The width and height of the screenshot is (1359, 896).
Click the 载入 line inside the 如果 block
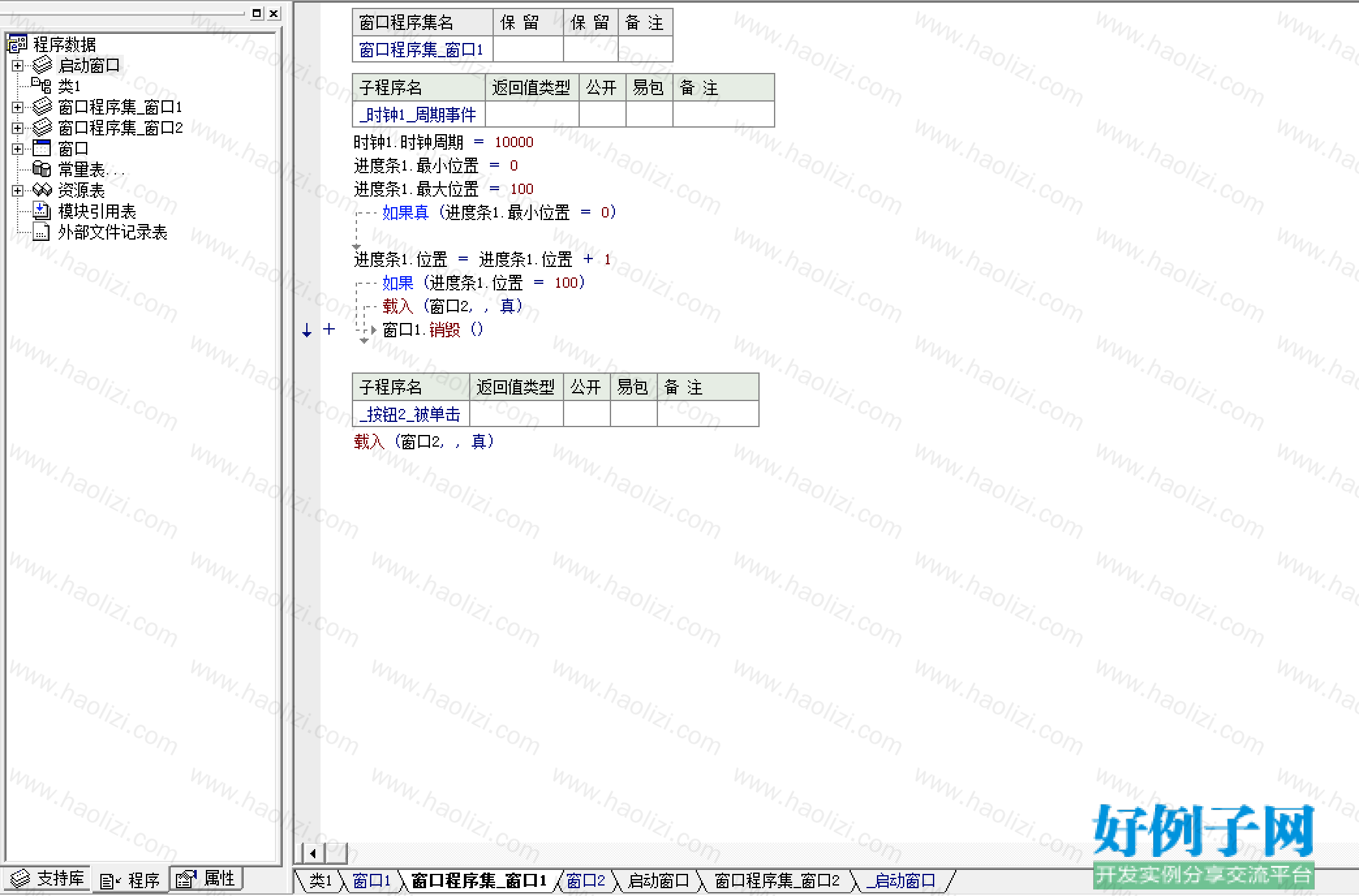(452, 306)
